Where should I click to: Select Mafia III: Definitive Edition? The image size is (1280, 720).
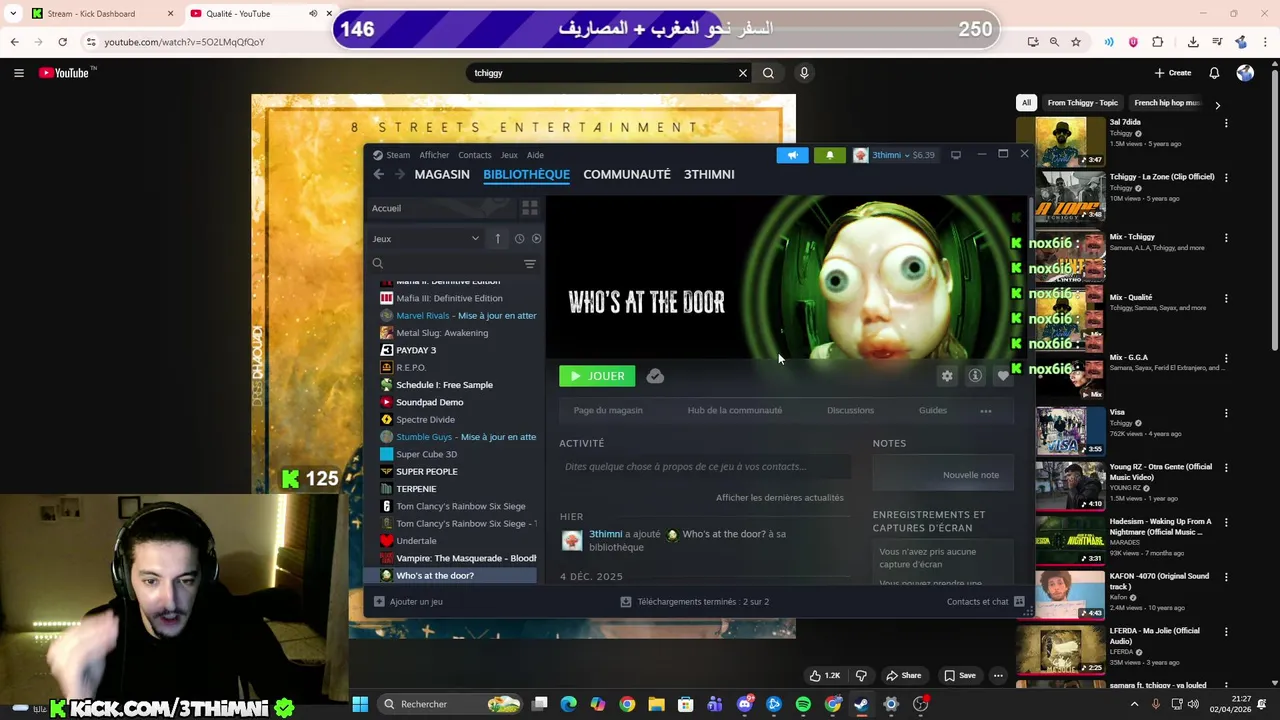coord(449,298)
